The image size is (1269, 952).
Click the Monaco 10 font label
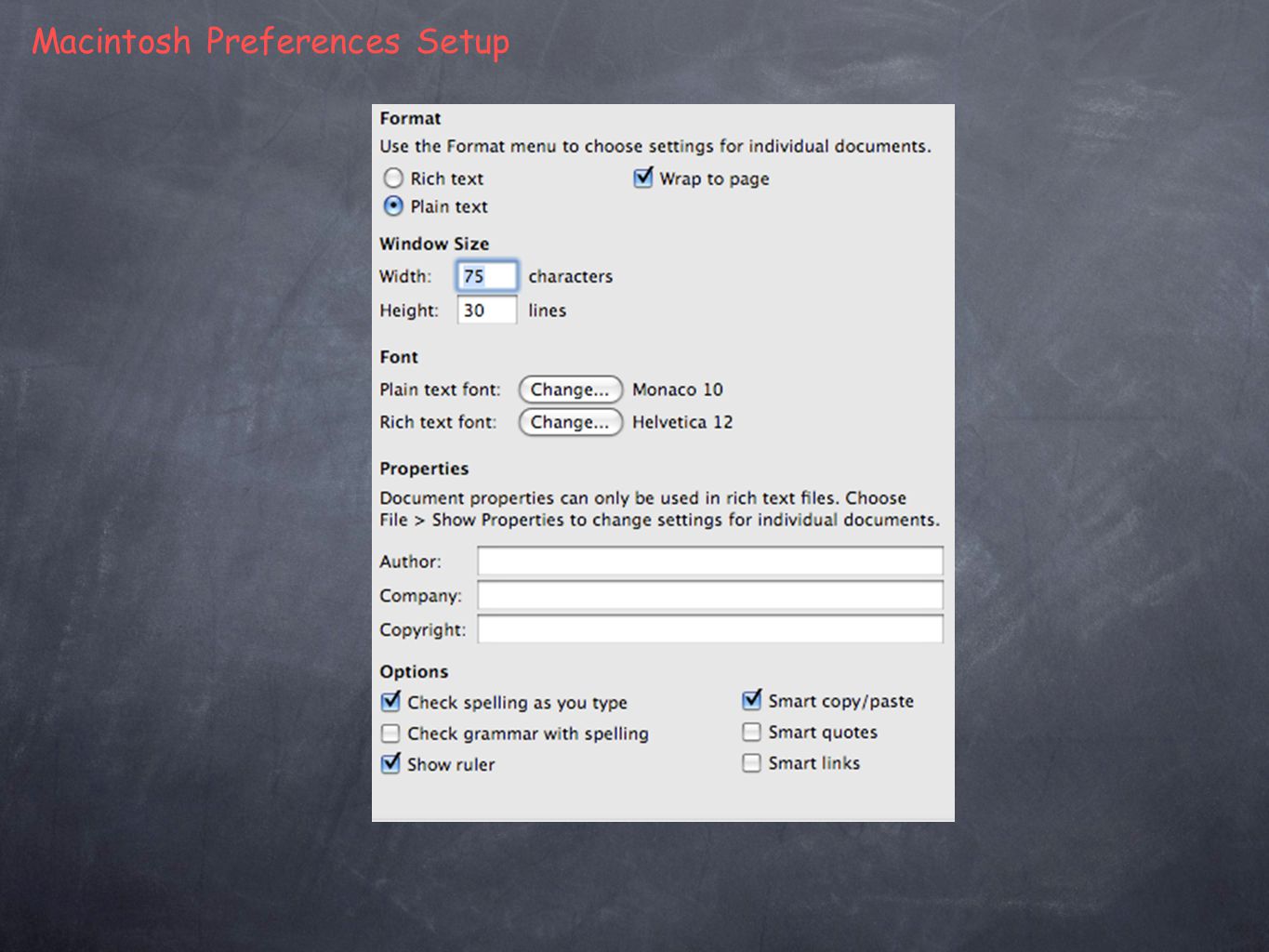click(x=678, y=390)
